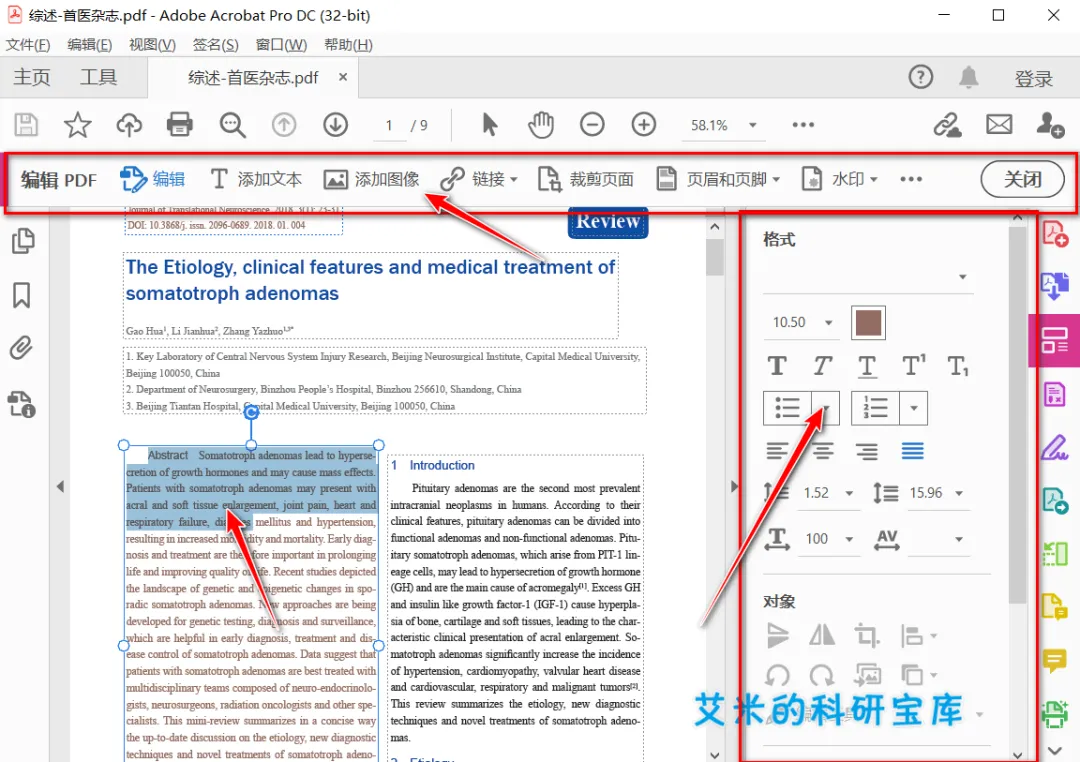Select the arrow selection tool
The width and height of the screenshot is (1080, 762).
(490, 125)
